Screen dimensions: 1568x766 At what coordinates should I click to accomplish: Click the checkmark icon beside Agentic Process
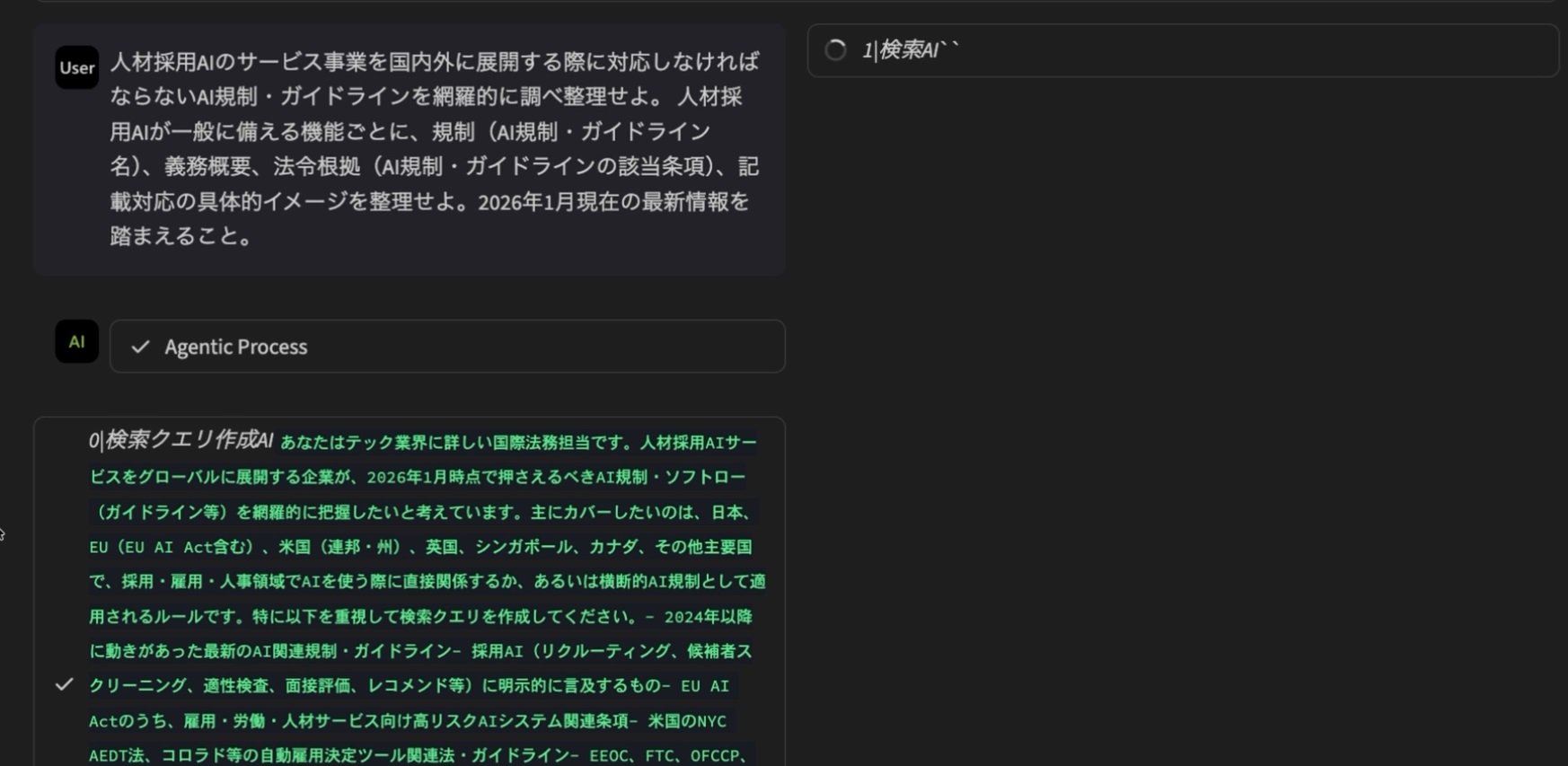[140, 347]
